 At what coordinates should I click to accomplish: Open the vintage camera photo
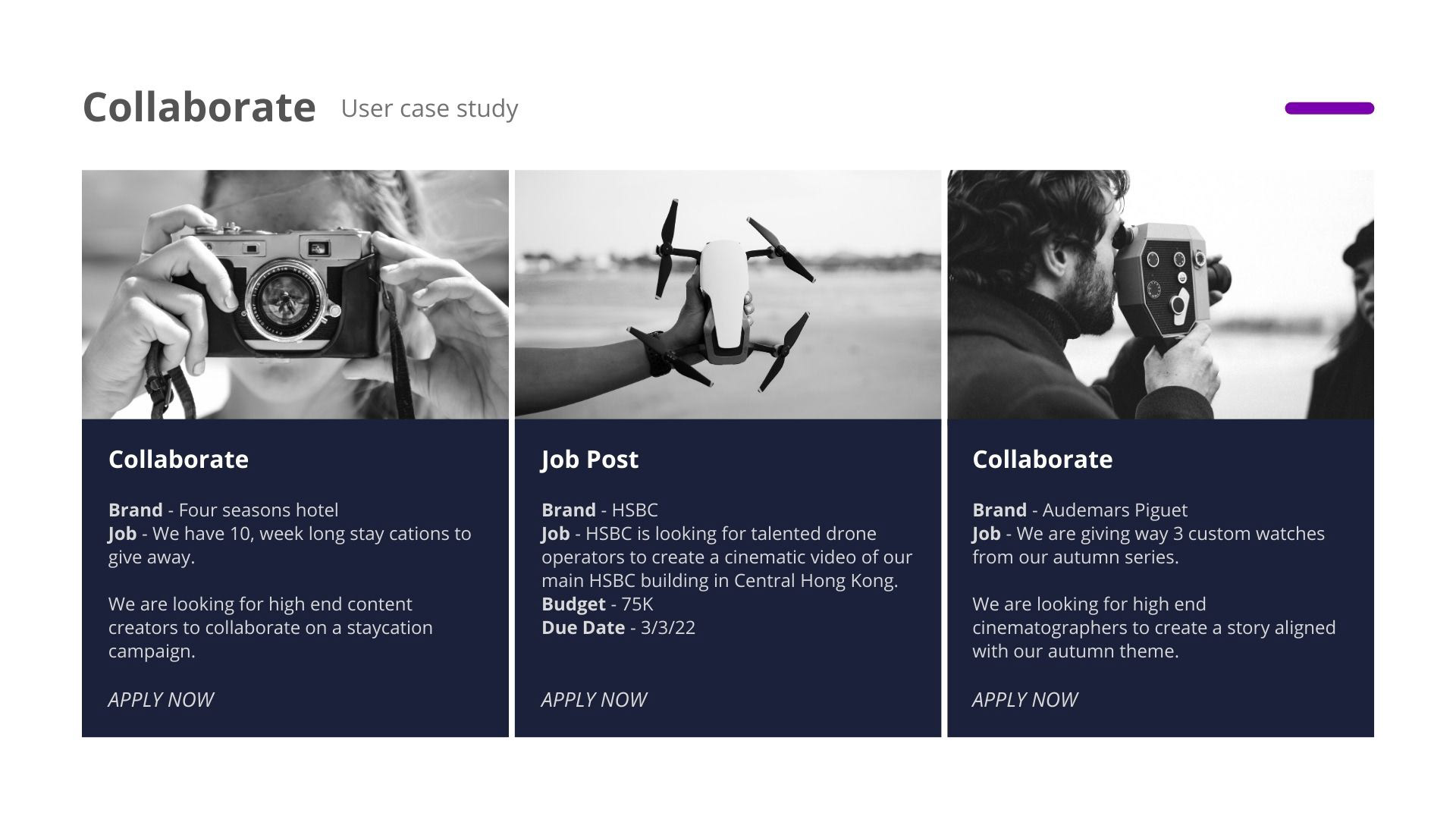pyautogui.click(x=295, y=294)
